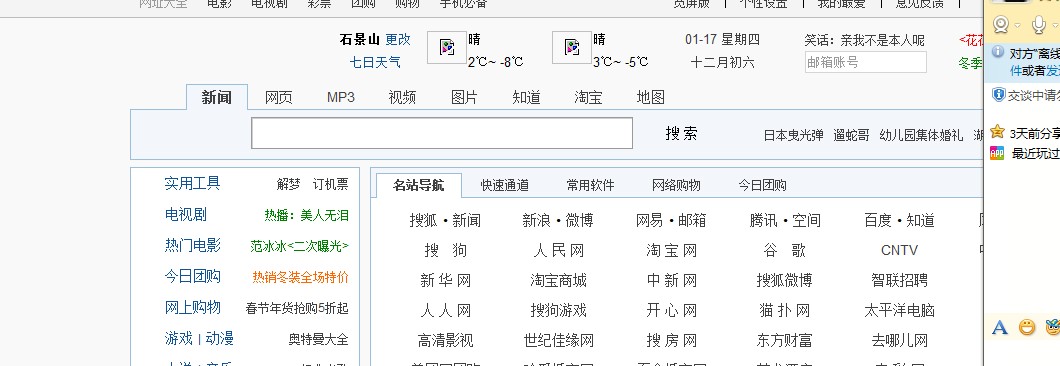Open the 图片 search tab
The image size is (1060, 366).
[464, 97]
